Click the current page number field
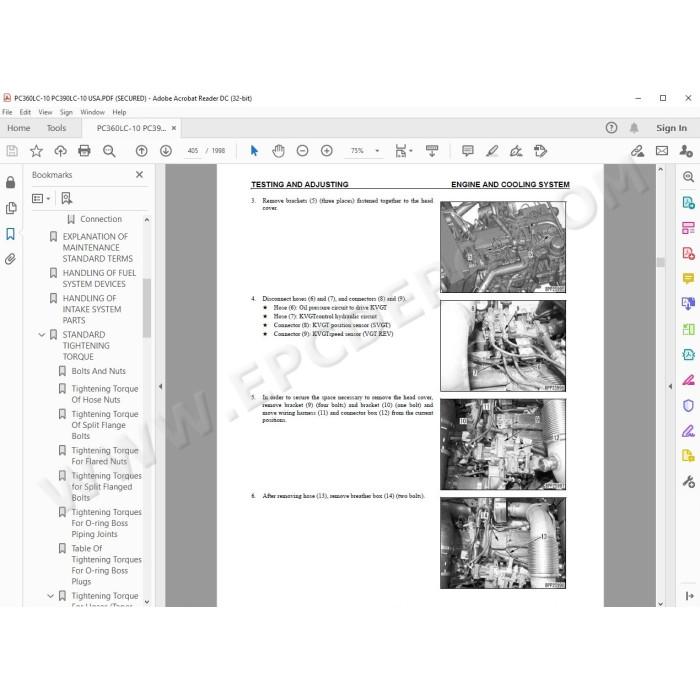 click(193, 151)
